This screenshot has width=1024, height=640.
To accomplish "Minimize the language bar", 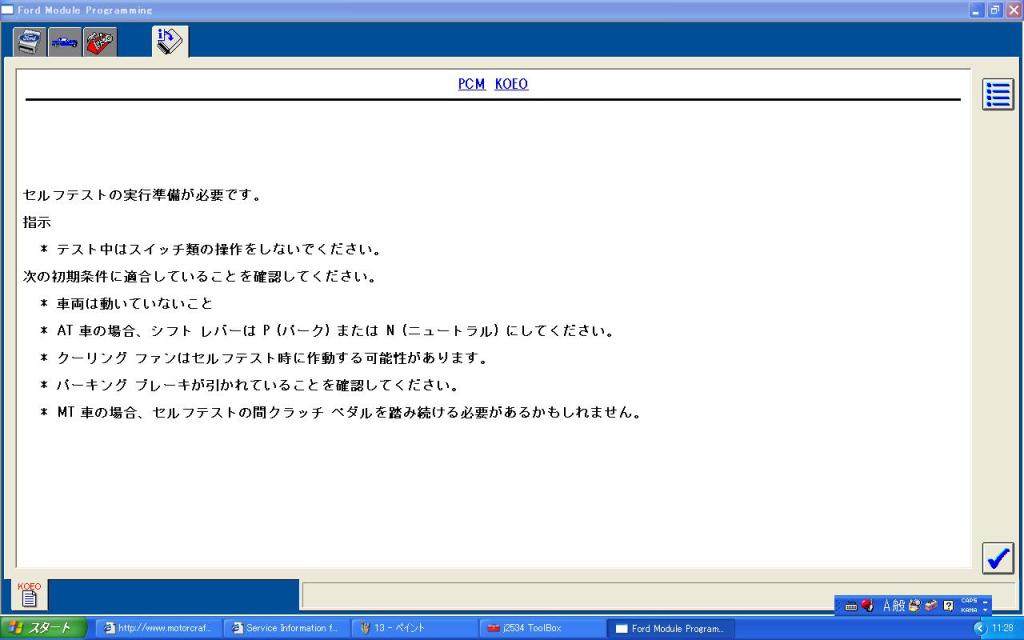I will click(985, 602).
